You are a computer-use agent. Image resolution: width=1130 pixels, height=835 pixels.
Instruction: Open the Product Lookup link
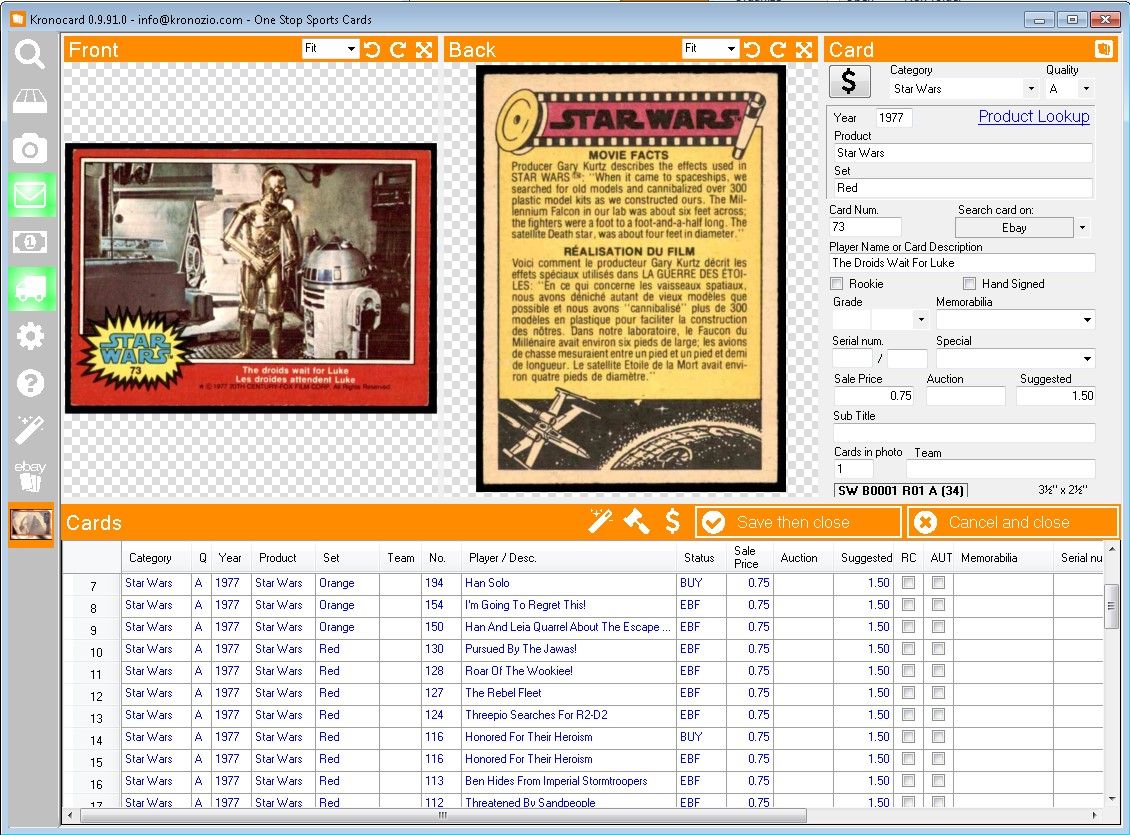tap(1033, 117)
